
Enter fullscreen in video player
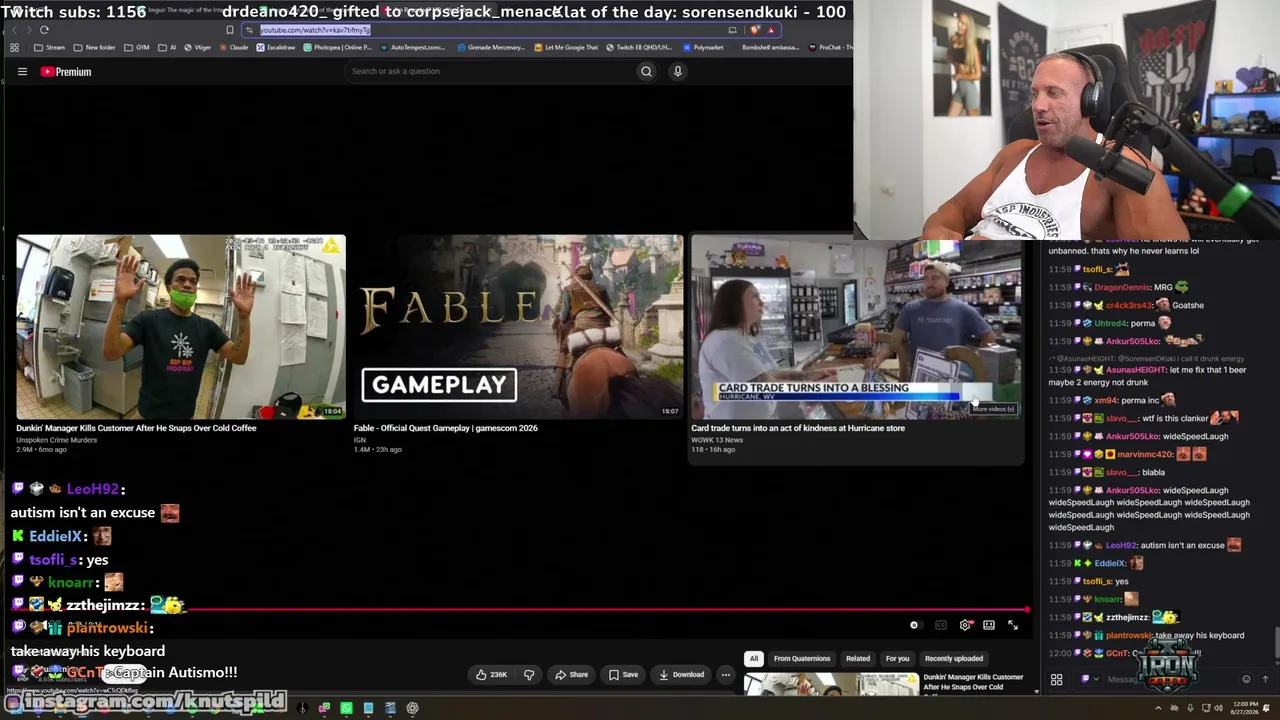1013,625
